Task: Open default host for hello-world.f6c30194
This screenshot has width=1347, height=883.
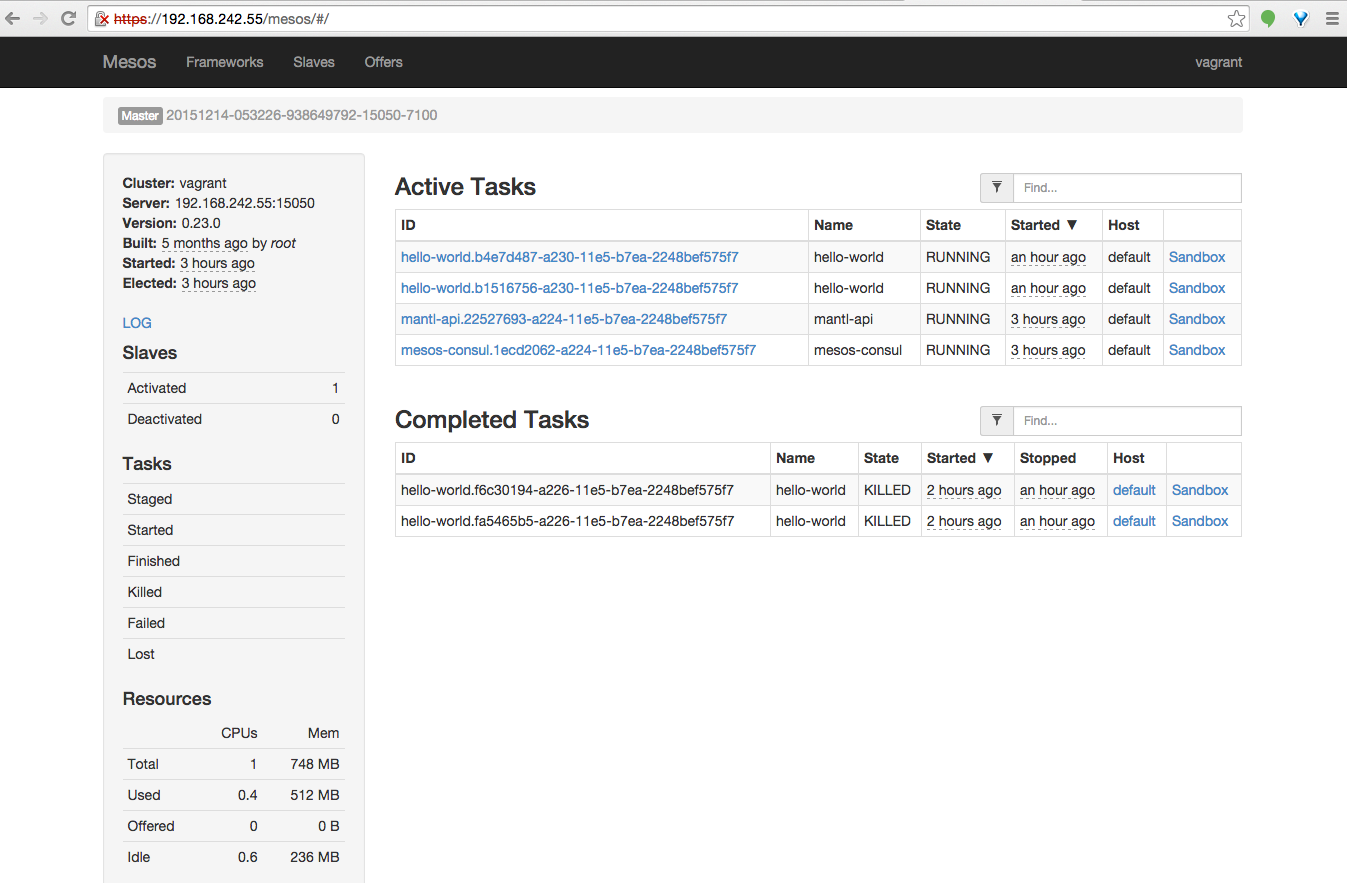Action: click(1134, 490)
